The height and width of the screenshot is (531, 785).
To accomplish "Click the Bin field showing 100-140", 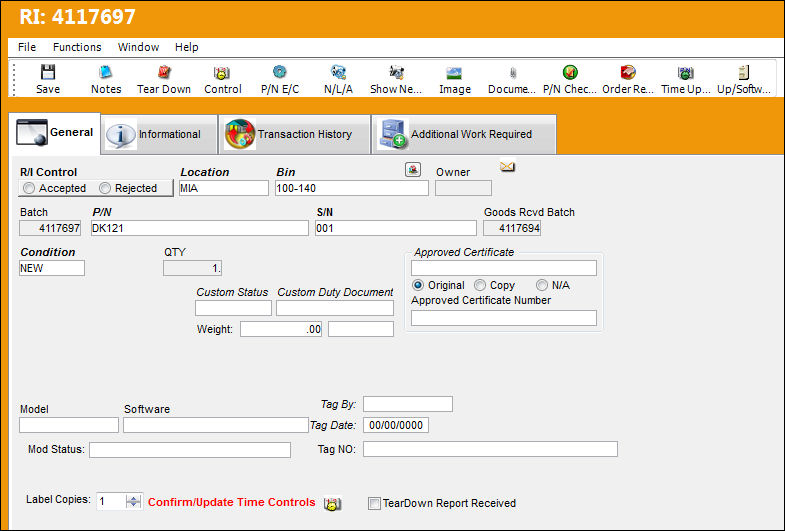I will coord(352,188).
